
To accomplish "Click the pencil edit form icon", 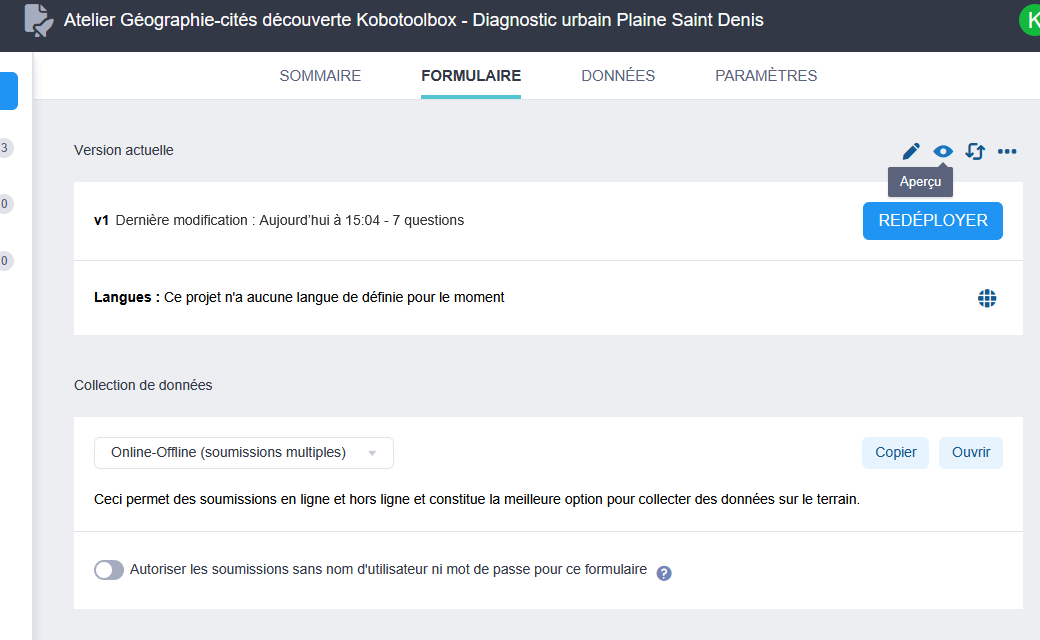I will coord(911,151).
